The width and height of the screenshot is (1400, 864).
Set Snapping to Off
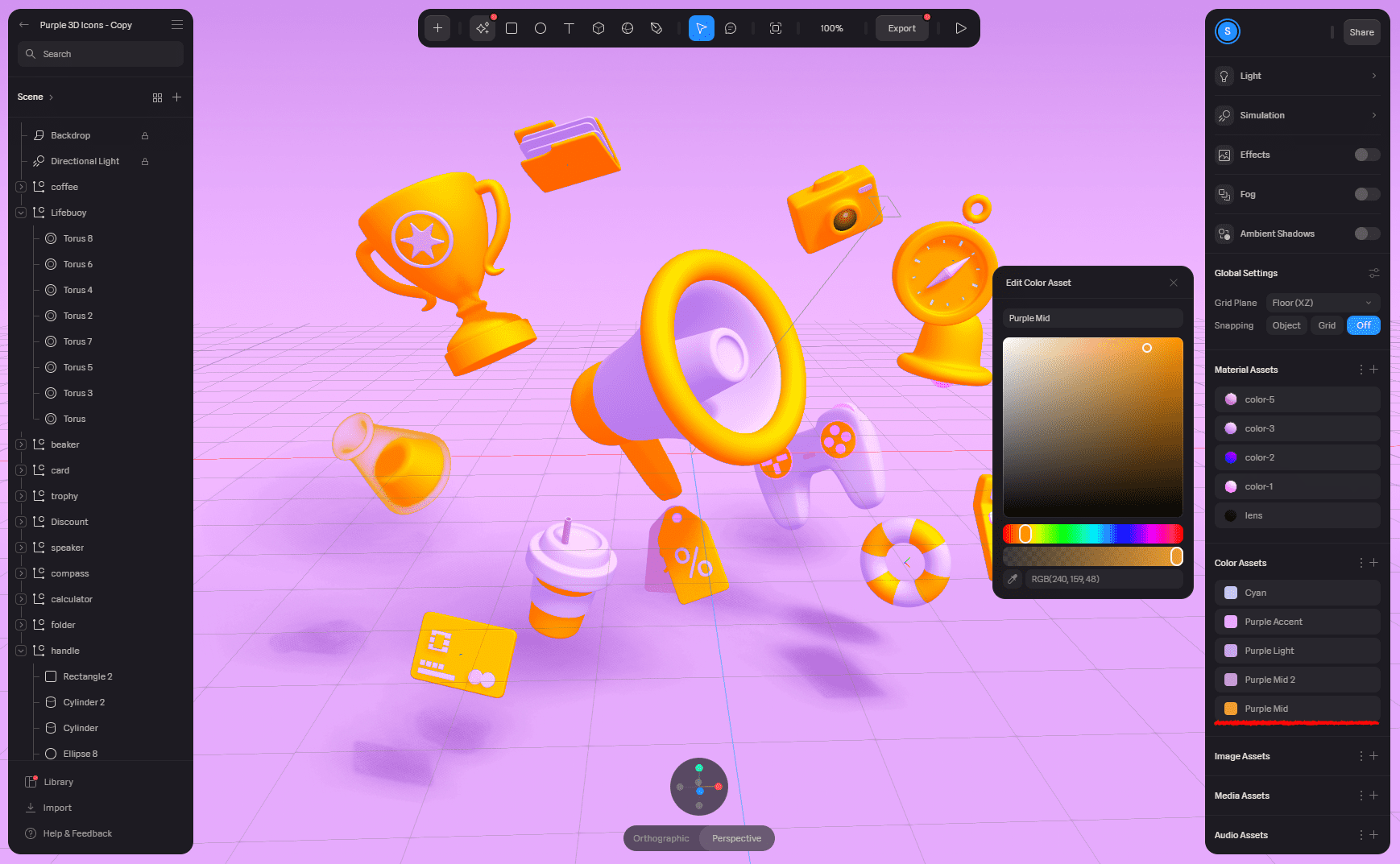(1364, 325)
